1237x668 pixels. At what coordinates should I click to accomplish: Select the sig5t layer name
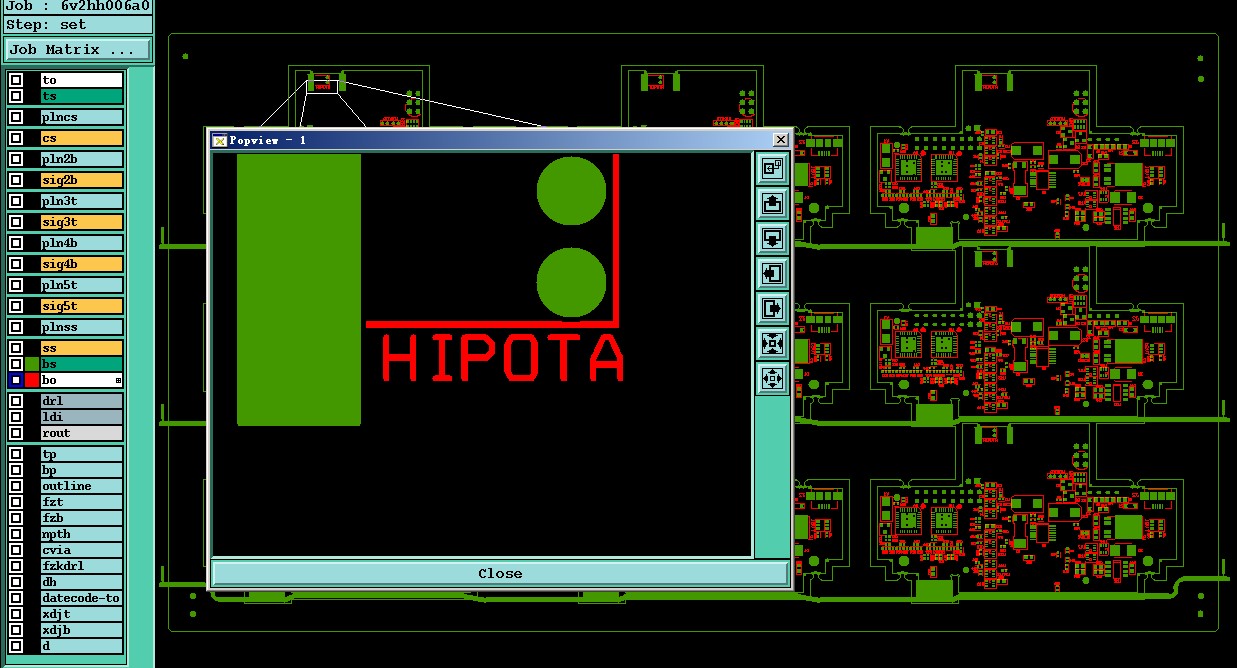pyautogui.click(x=82, y=306)
